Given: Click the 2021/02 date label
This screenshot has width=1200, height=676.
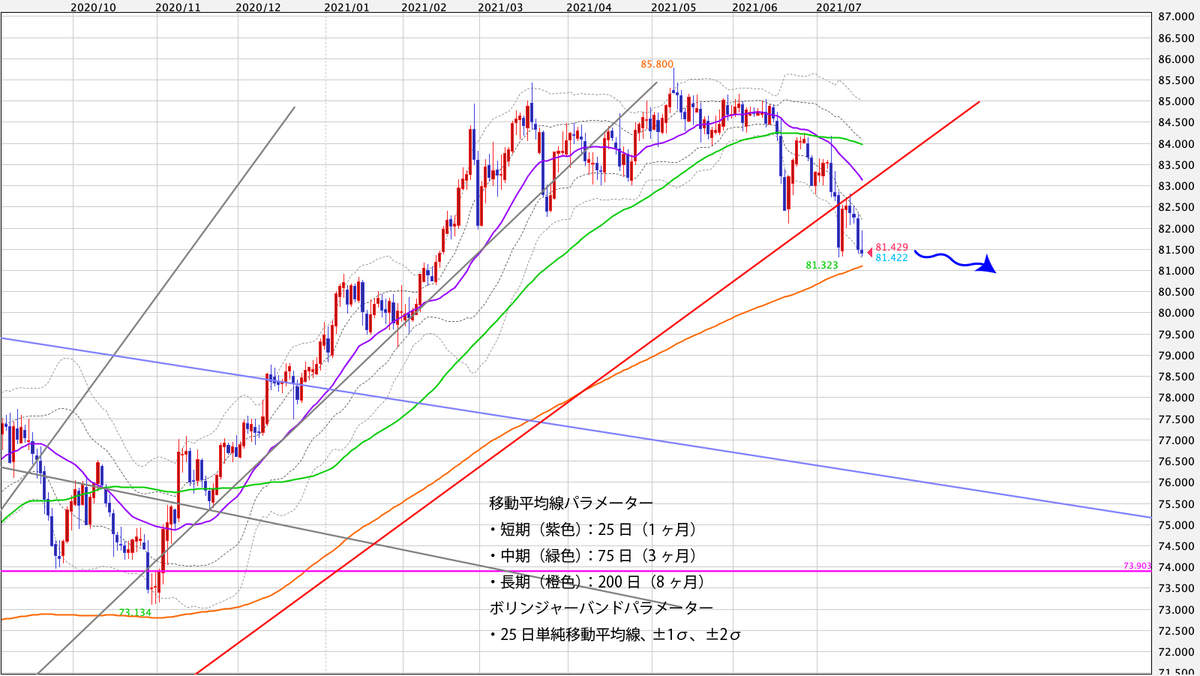Looking at the screenshot, I should (423, 6).
